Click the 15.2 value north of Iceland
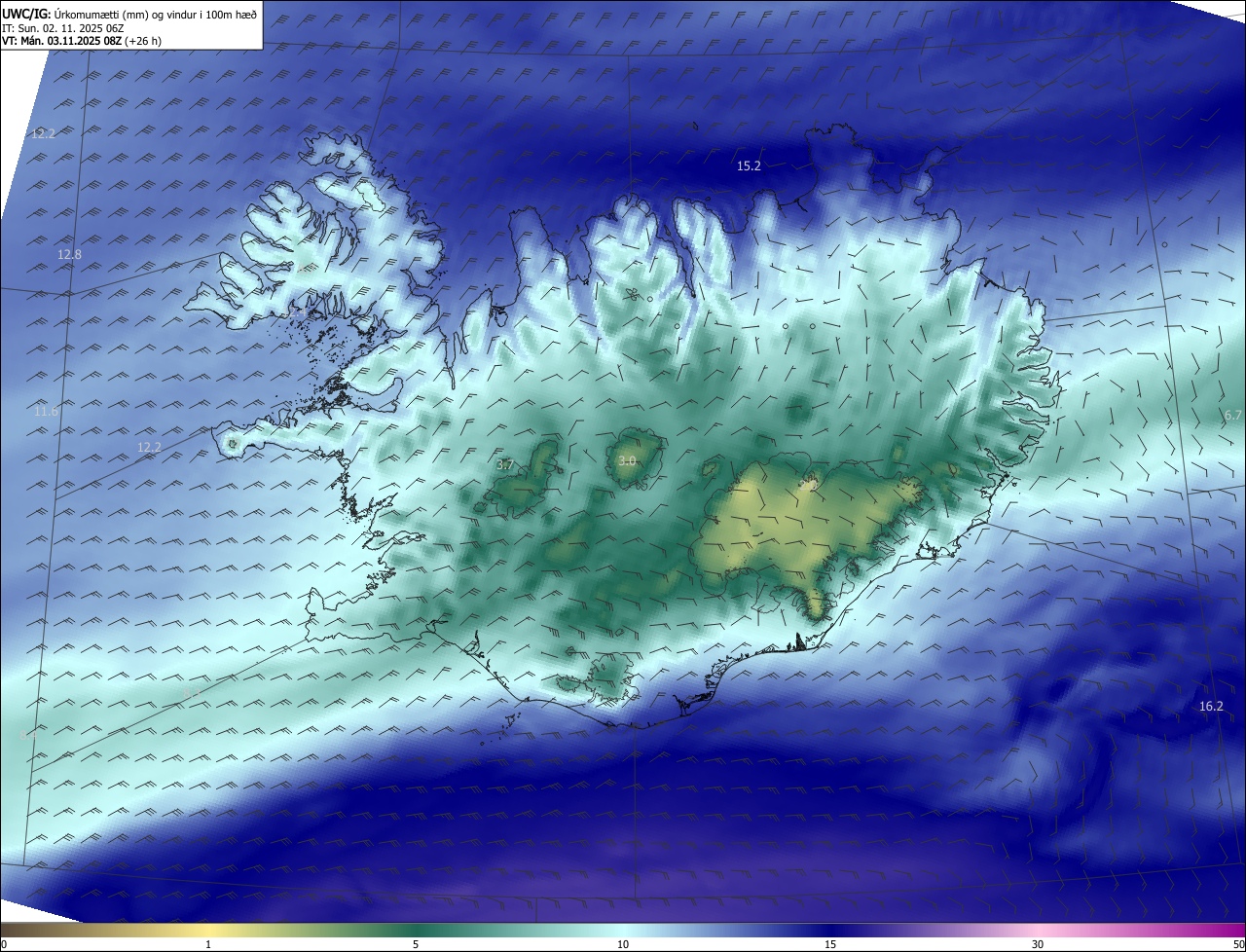 click(x=749, y=166)
